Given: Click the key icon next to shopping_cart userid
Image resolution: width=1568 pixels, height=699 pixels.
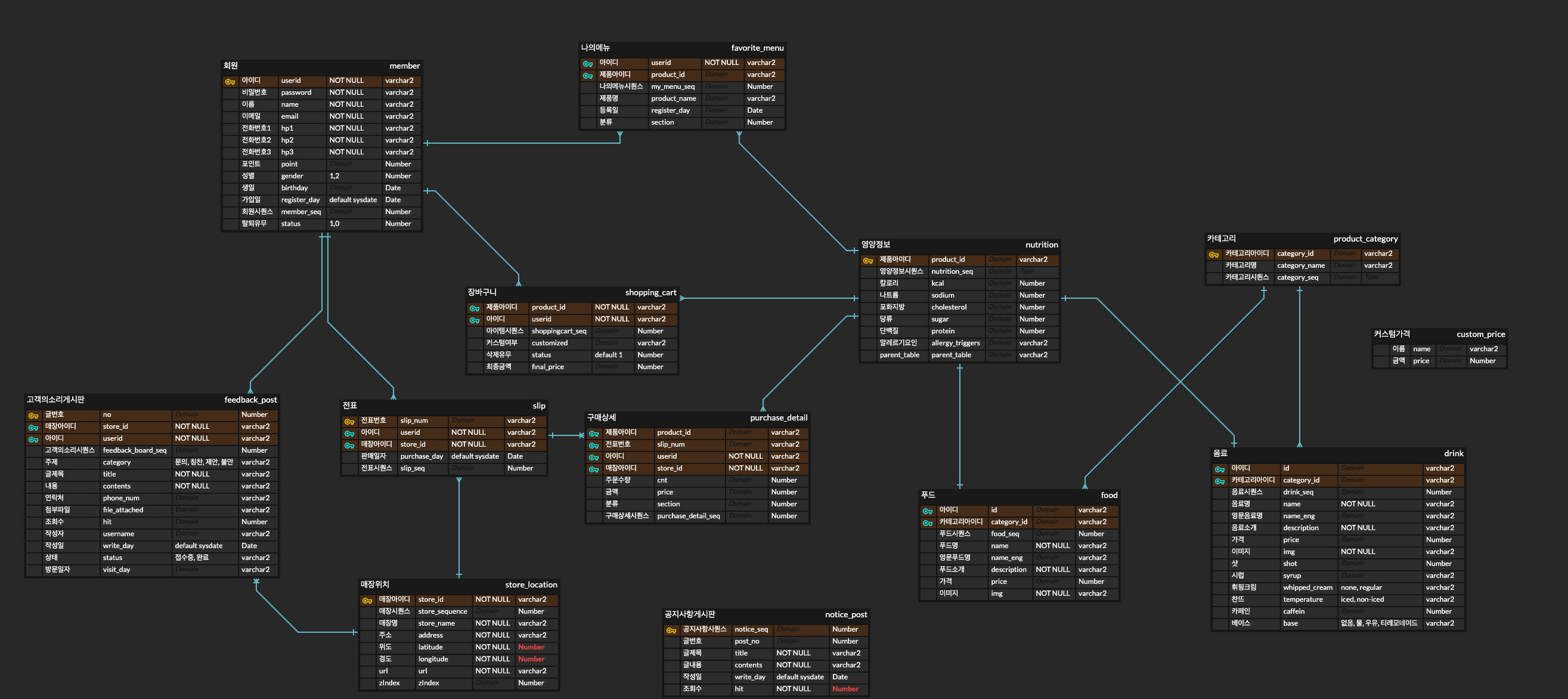Looking at the screenshot, I should point(475,320).
